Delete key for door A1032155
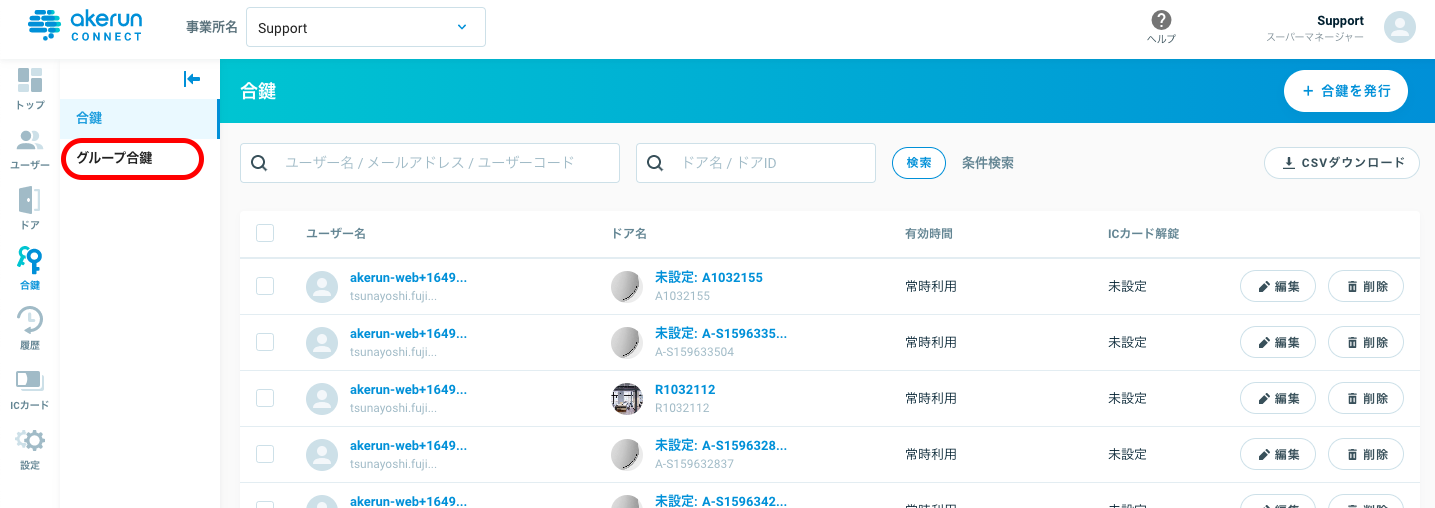This screenshot has height=508, width=1435. 1366,287
